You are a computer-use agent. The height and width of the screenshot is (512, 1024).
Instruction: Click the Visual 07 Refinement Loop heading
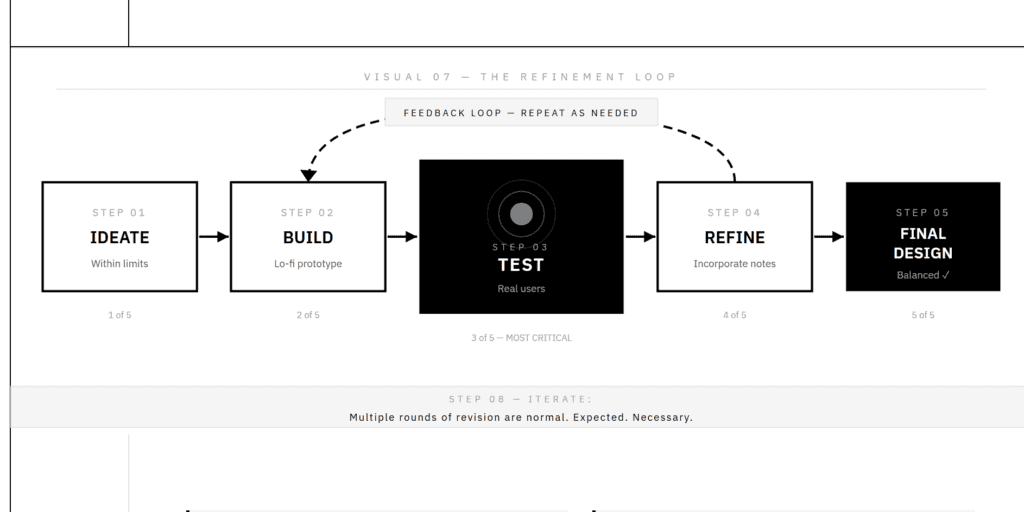click(x=520, y=77)
